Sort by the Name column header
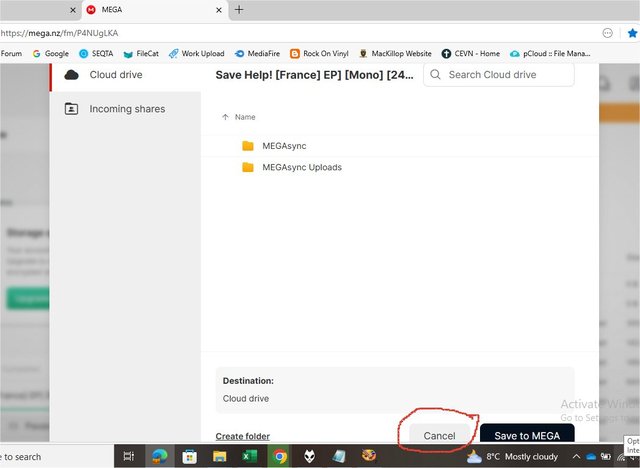This screenshot has height=468, width=640. tap(245, 117)
